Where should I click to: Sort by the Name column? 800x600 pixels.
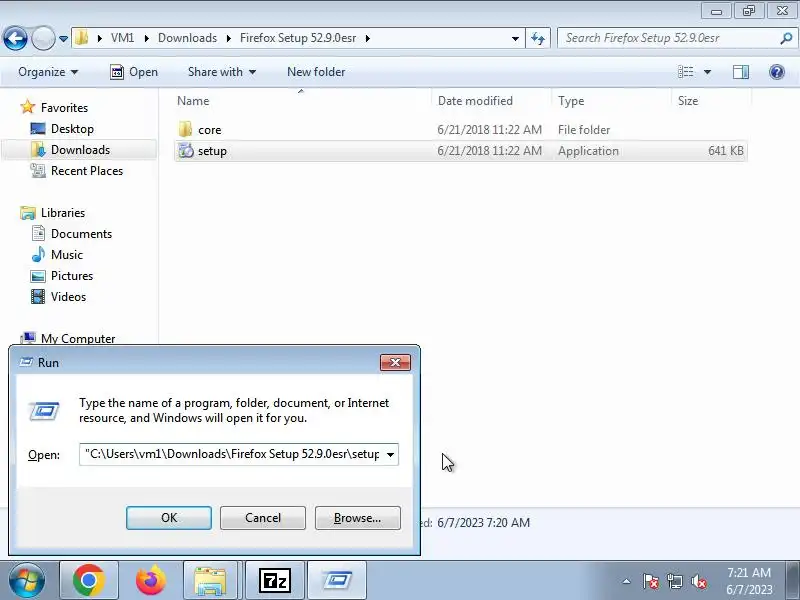(303, 101)
